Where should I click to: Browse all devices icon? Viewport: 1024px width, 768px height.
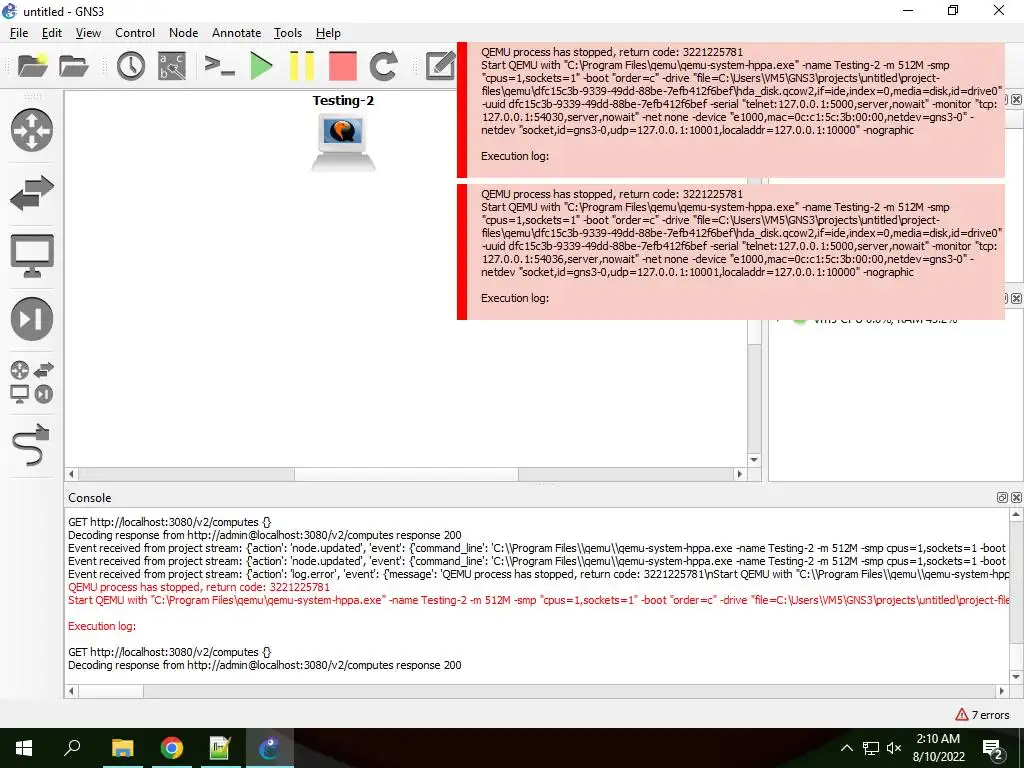[31, 382]
